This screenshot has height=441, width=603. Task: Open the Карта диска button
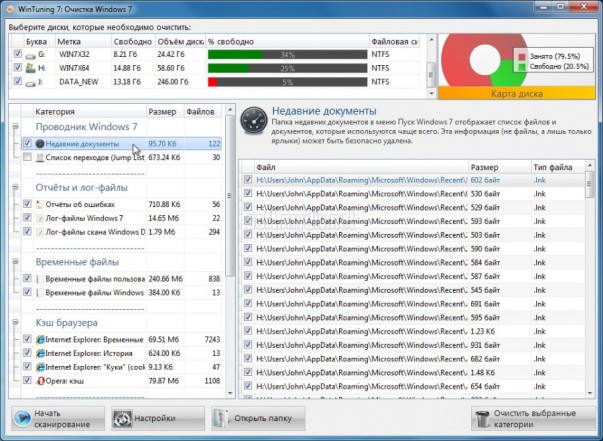(x=516, y=93)
